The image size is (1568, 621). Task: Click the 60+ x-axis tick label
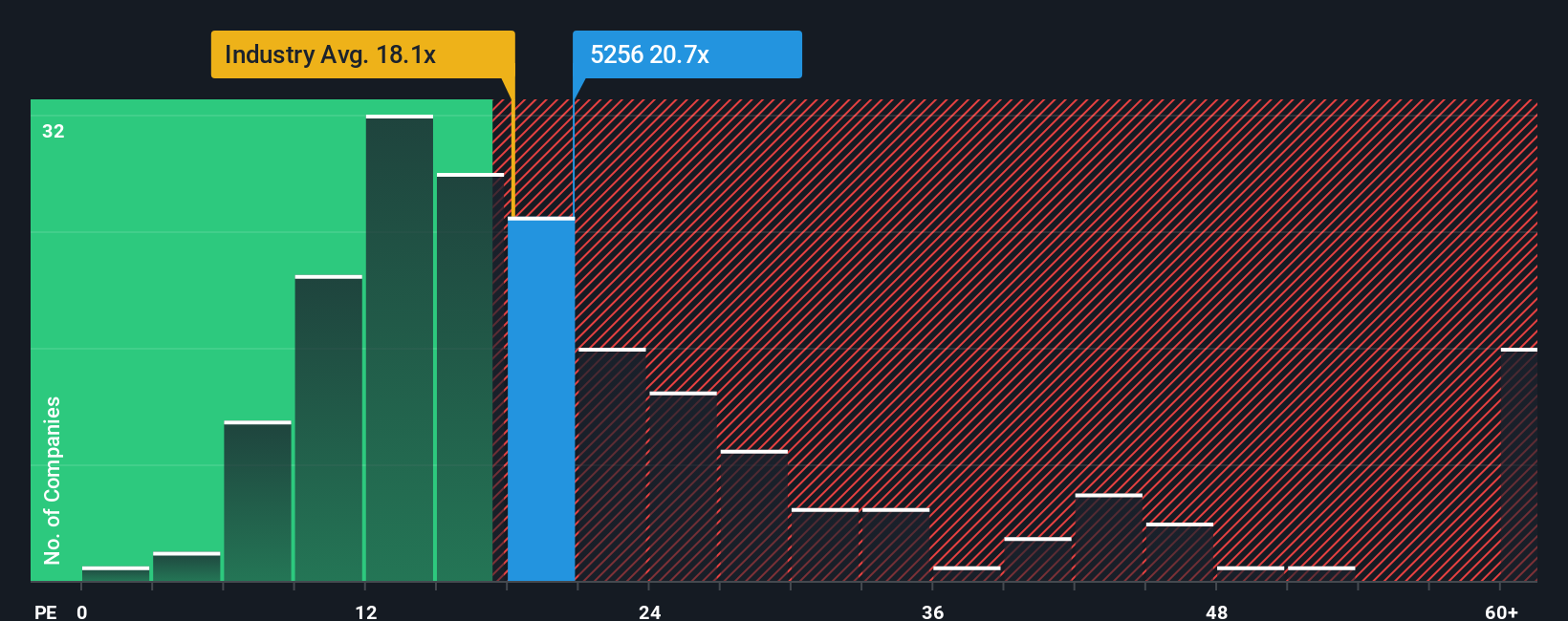point(1502,612)
